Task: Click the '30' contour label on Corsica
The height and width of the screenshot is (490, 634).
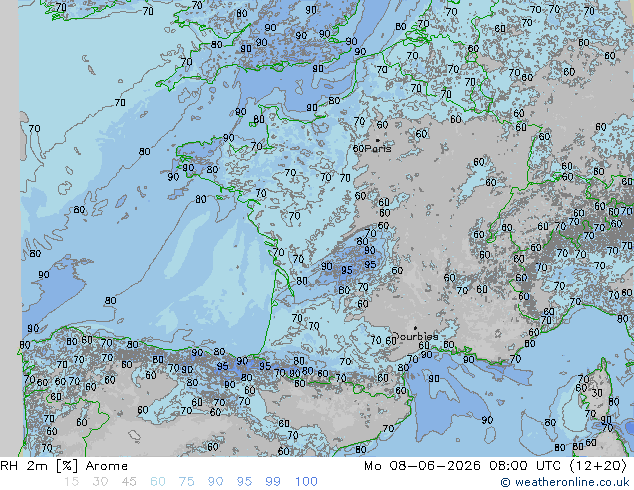Action: pyautogui.click(x=597, y=393)
